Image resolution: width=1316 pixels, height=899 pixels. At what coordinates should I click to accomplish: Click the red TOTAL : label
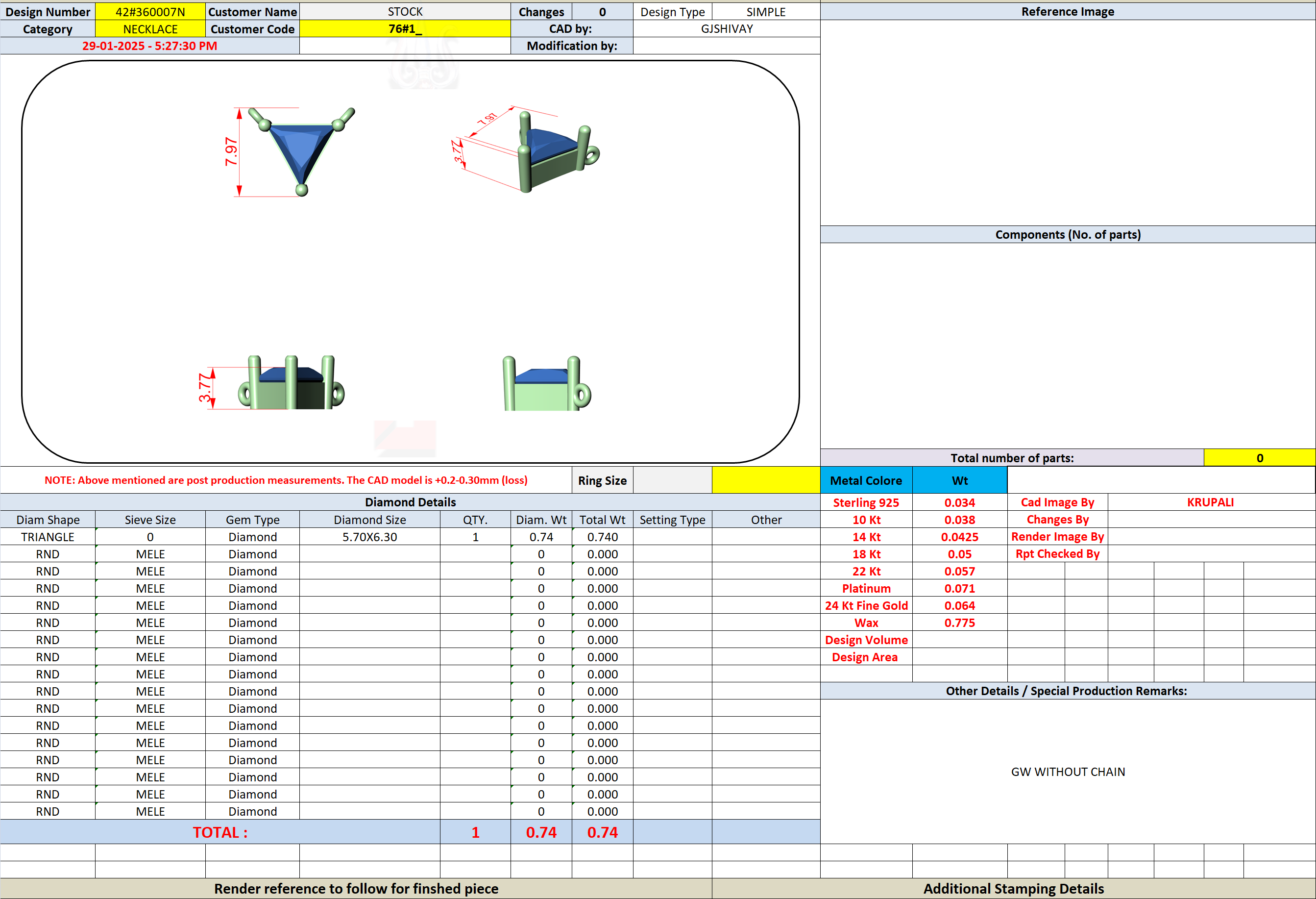(x=219, y=832)
